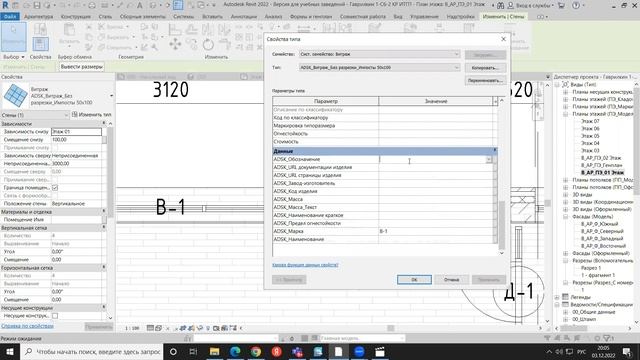Click the filter icon in the status bar
This screenshot has height=360, width=640.
point(608,338)
